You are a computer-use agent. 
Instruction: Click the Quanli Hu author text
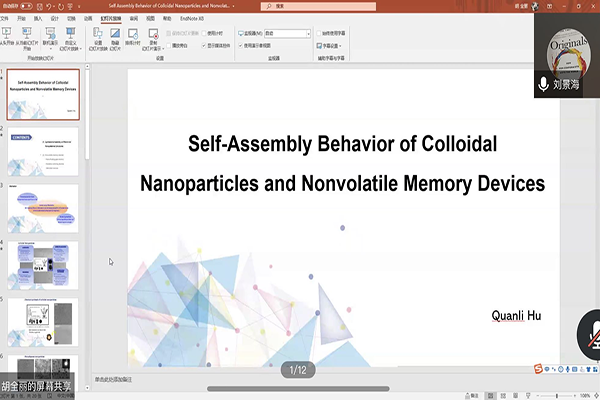(516, 315)
